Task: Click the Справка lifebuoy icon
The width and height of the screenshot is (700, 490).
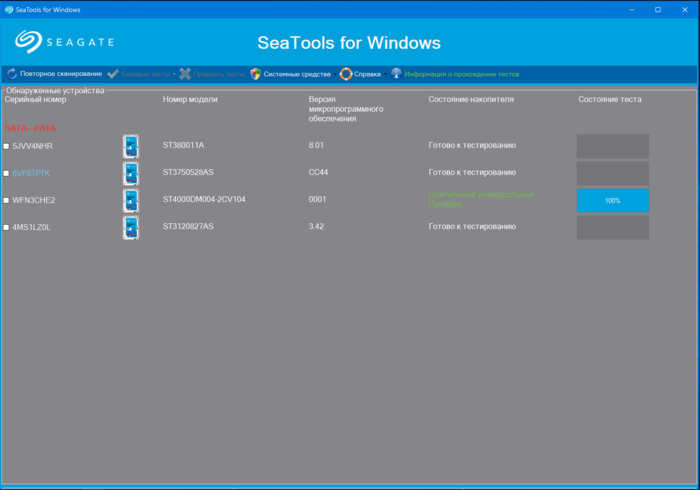Action: [x=346, y=74]
